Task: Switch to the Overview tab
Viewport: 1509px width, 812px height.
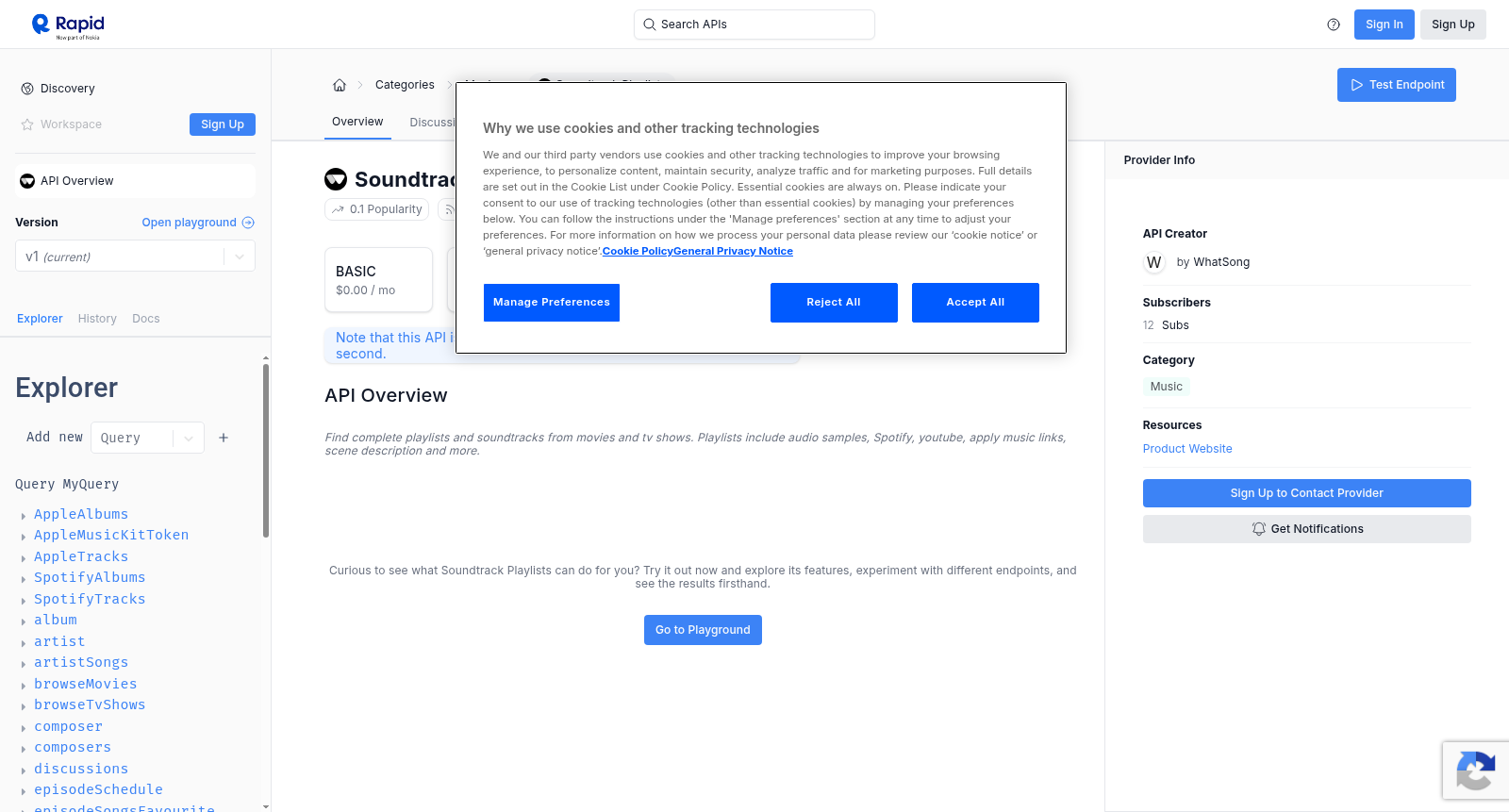Action: [357, 122]
